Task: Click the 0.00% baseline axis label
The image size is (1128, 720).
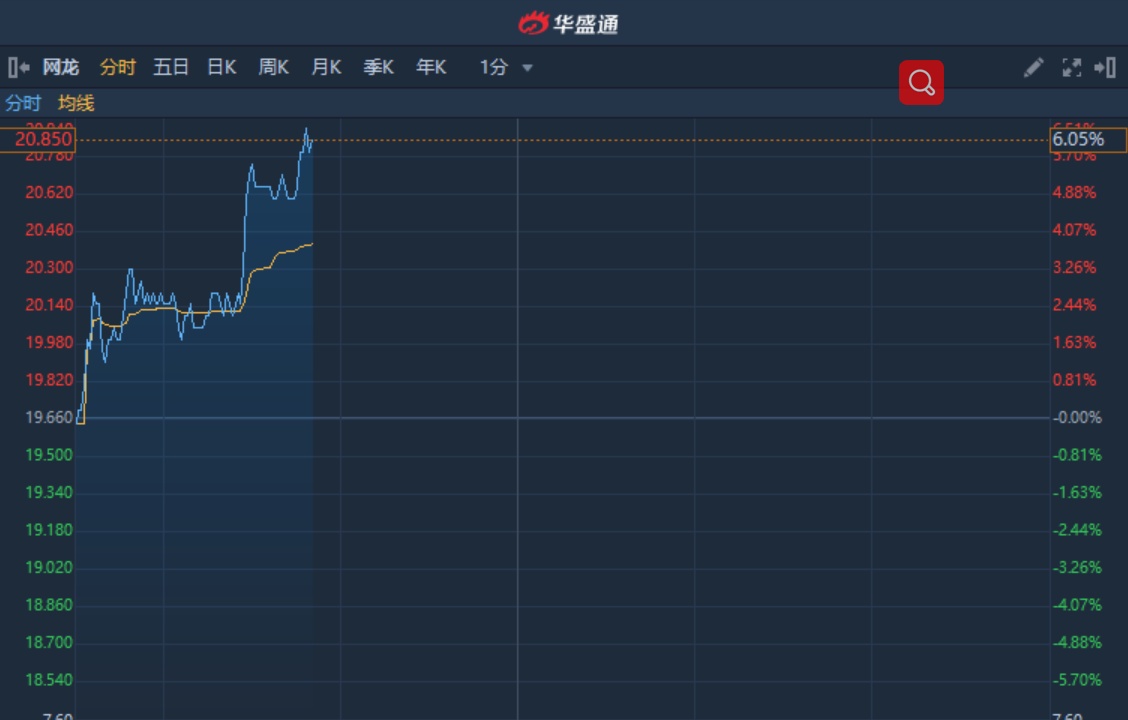Action: (1080, 417)
